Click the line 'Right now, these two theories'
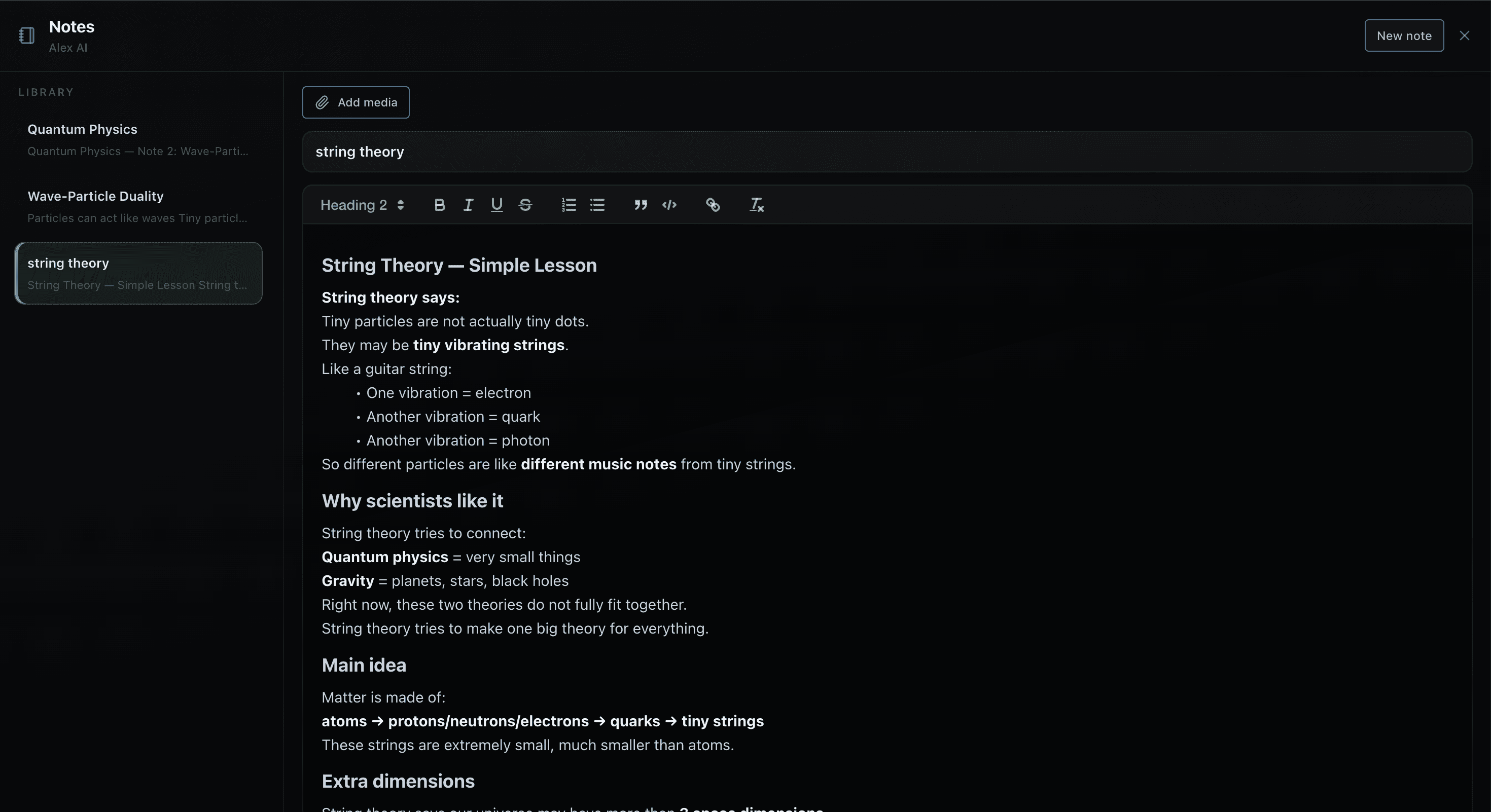 point(504,605)
